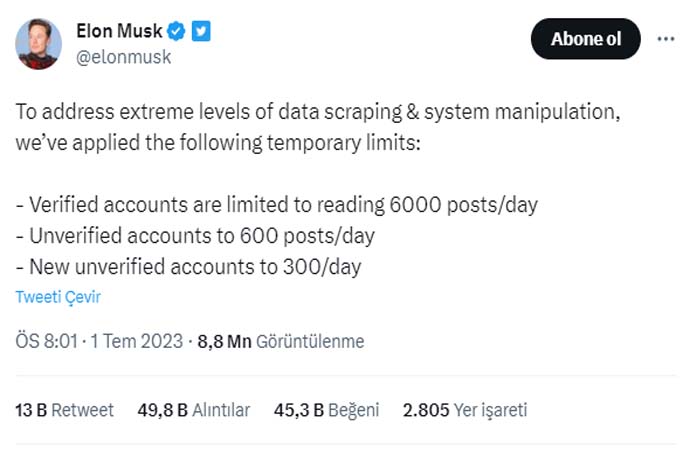View the 8,8 Mn Görüntülenme count
Viewport: 690px width, 450px height.
coord(281,341)
